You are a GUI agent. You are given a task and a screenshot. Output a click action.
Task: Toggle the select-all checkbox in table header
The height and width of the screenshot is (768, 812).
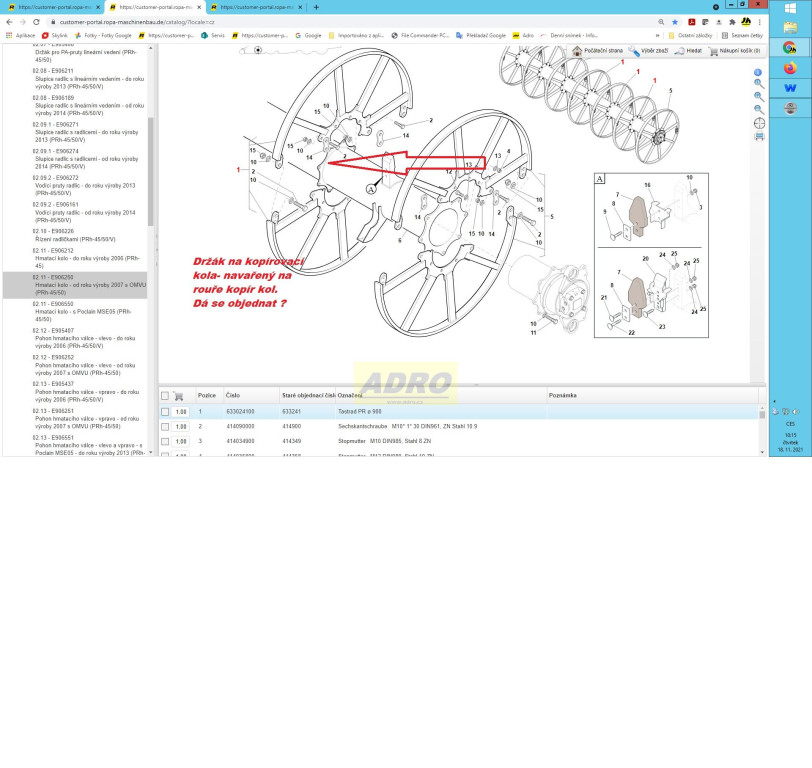click(165, 396)
